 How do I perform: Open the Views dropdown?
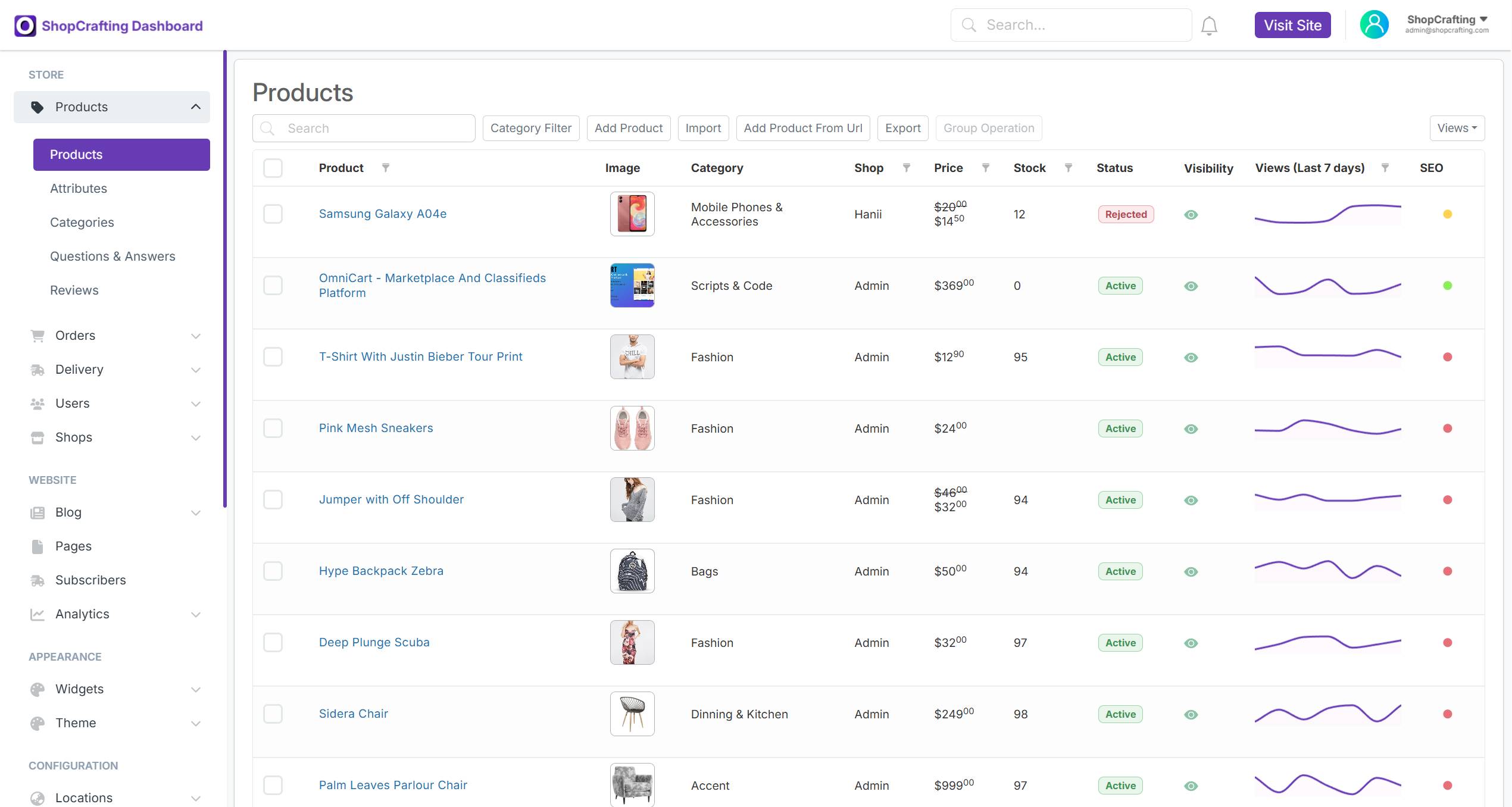coord(1457,128)
